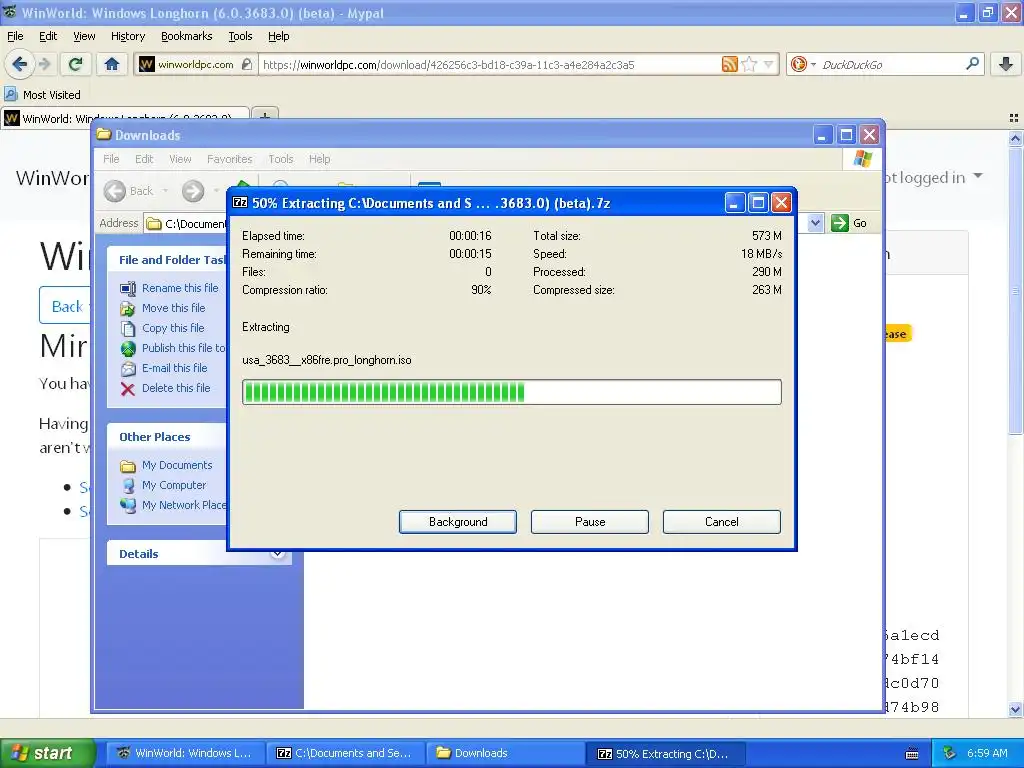Click the Explorer Forward arrow in Downloads window
Viewport: 1024px width, 768px height.
(193, 191)
